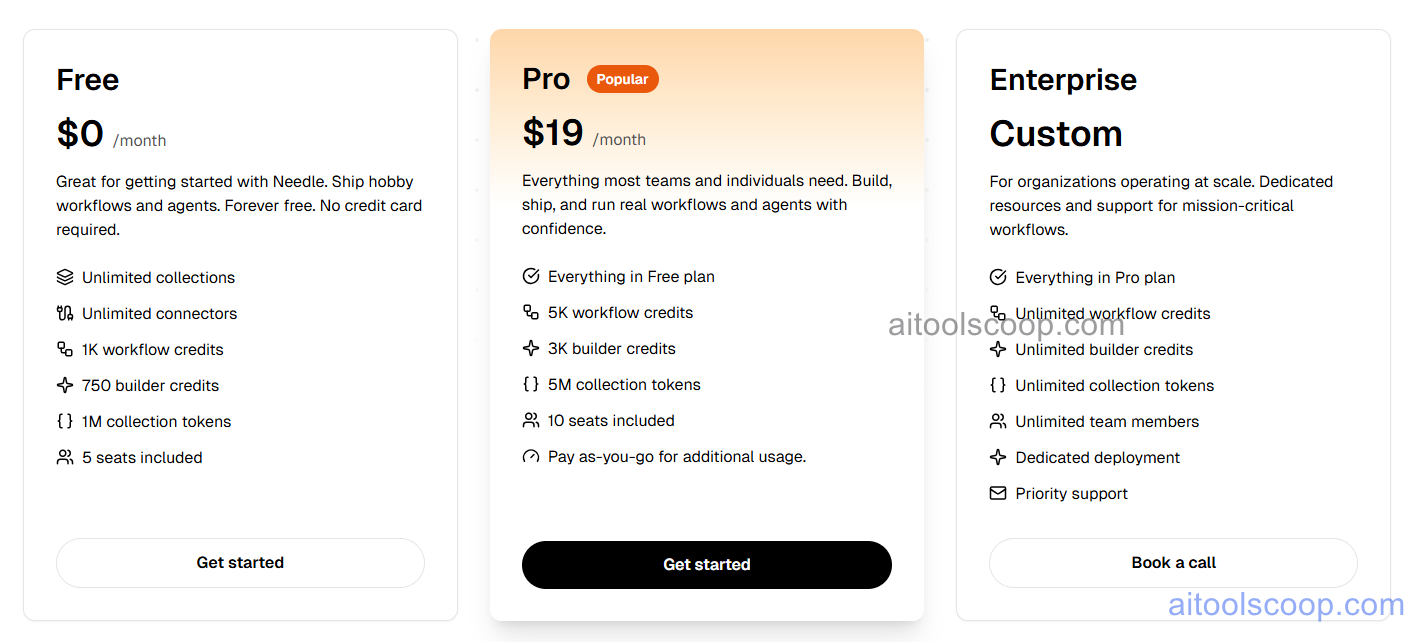Select the Enterprise plan title heading
This screenshot has width=1424, height=642.
click(1063, 79)
